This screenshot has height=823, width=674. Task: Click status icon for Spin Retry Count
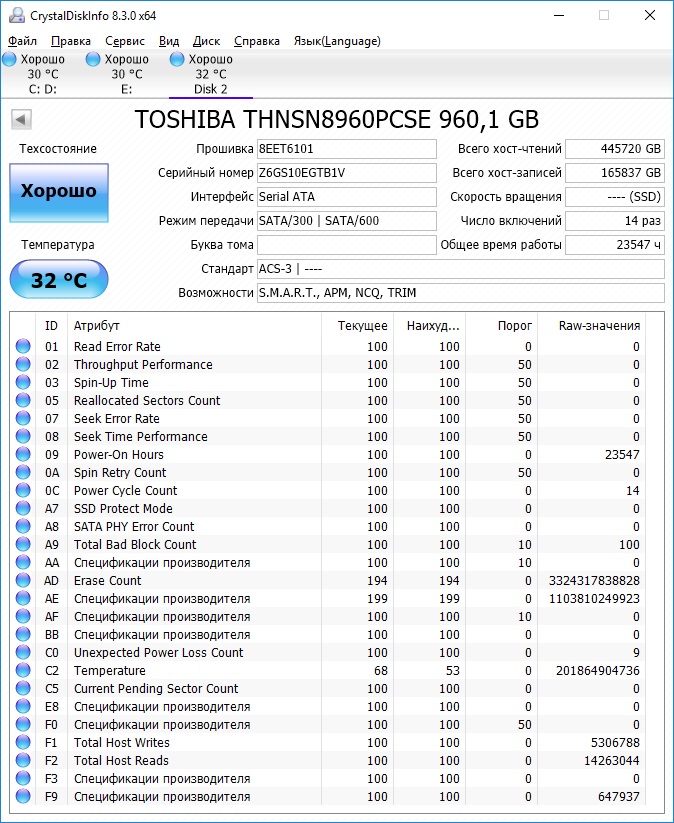point(23,472)
